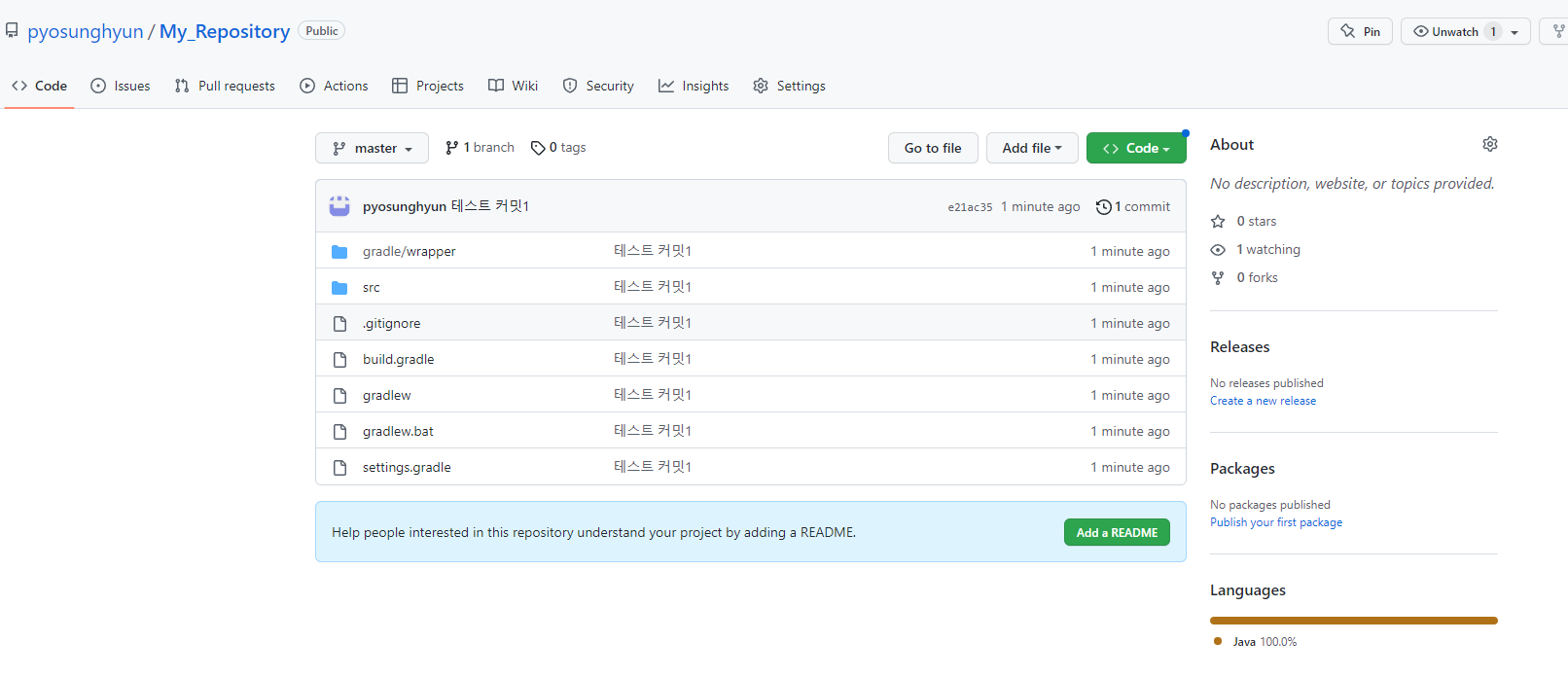Click the pyosunghyun author name in commit row

pyautogui.click(x=405, y=207)
